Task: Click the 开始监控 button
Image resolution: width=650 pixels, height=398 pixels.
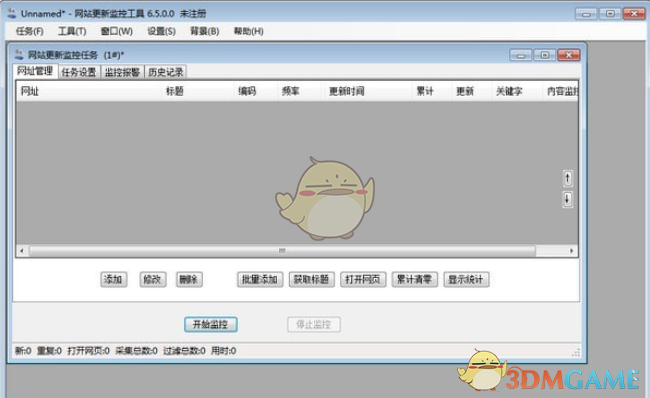Action: click(x=211, y=324)
